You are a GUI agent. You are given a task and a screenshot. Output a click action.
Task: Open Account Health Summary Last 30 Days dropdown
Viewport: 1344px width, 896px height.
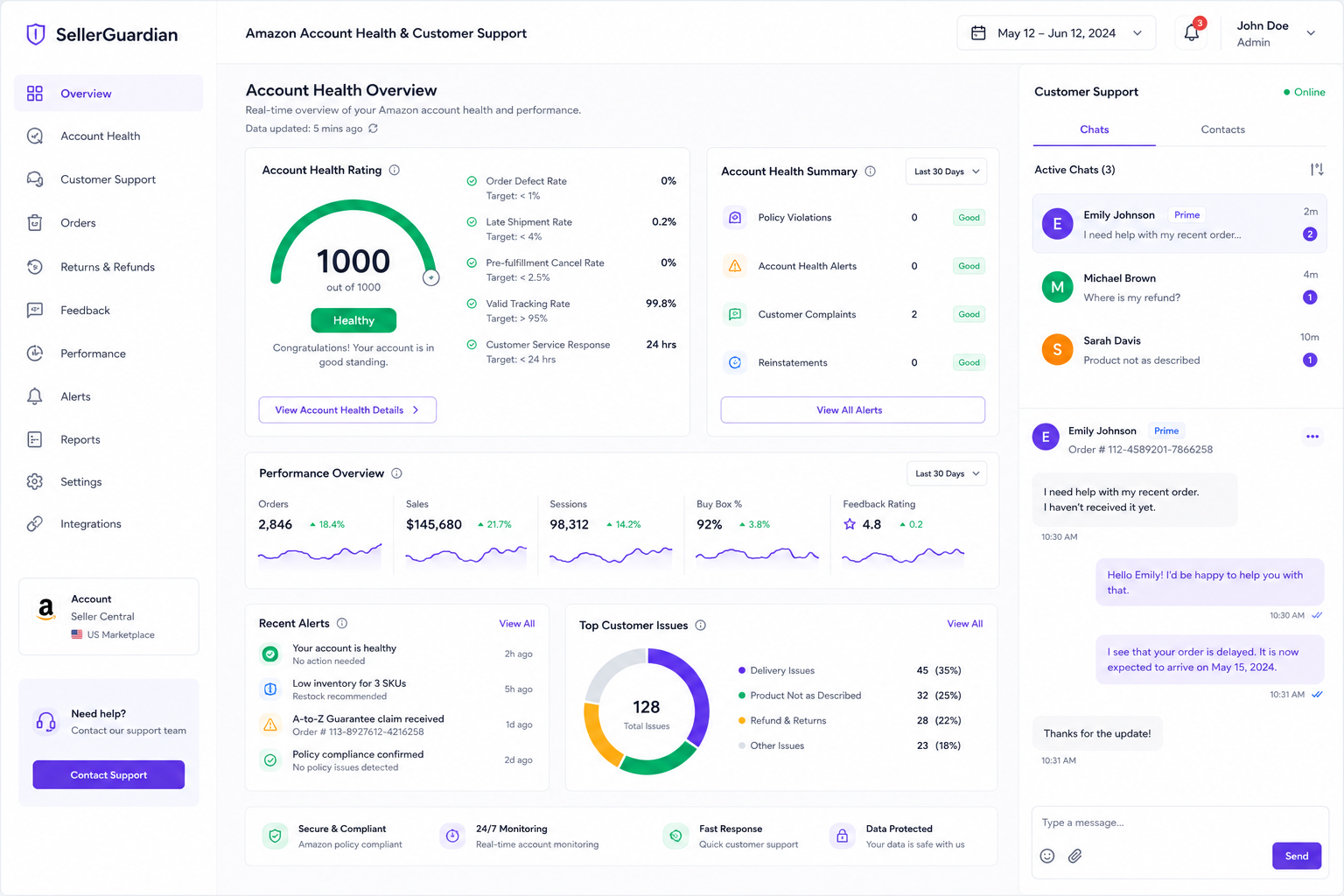click(946, 171)
